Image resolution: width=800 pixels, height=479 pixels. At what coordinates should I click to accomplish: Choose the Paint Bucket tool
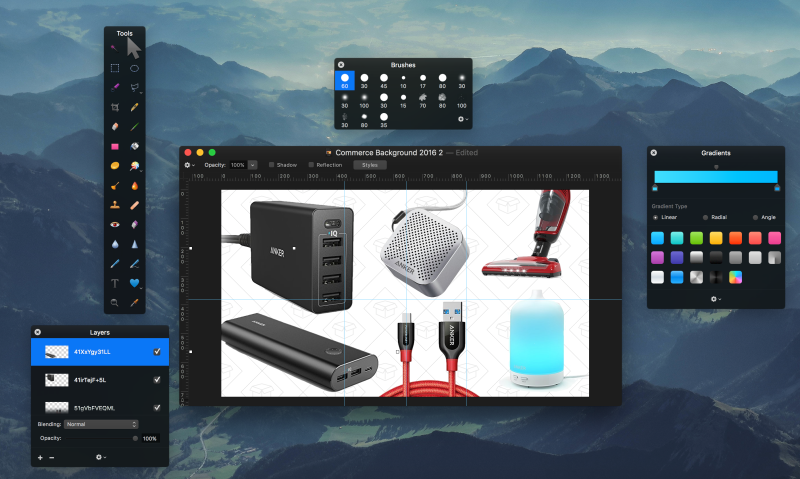pyautogui.click(x=134, y=146)
